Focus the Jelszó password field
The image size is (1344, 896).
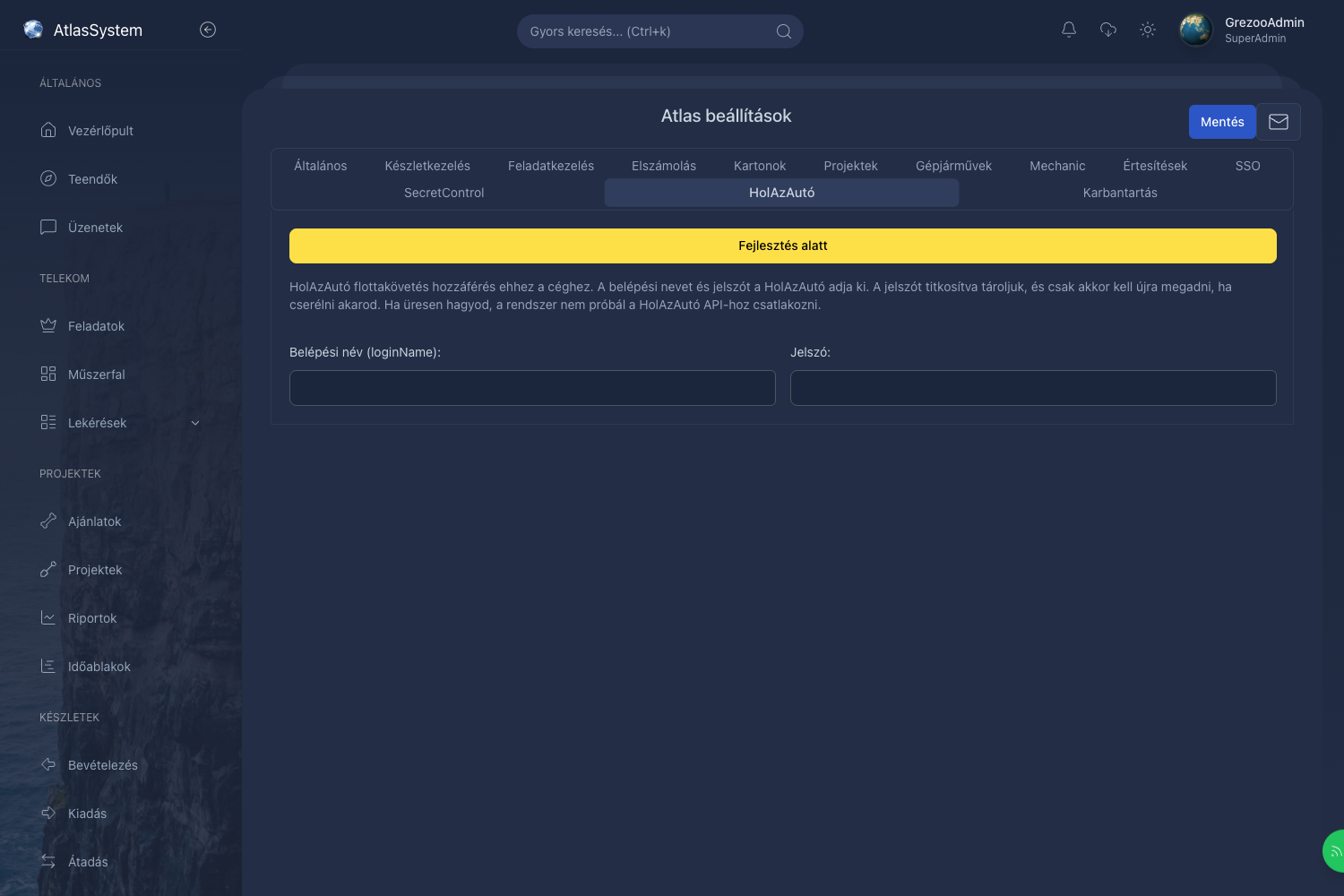1033,388
